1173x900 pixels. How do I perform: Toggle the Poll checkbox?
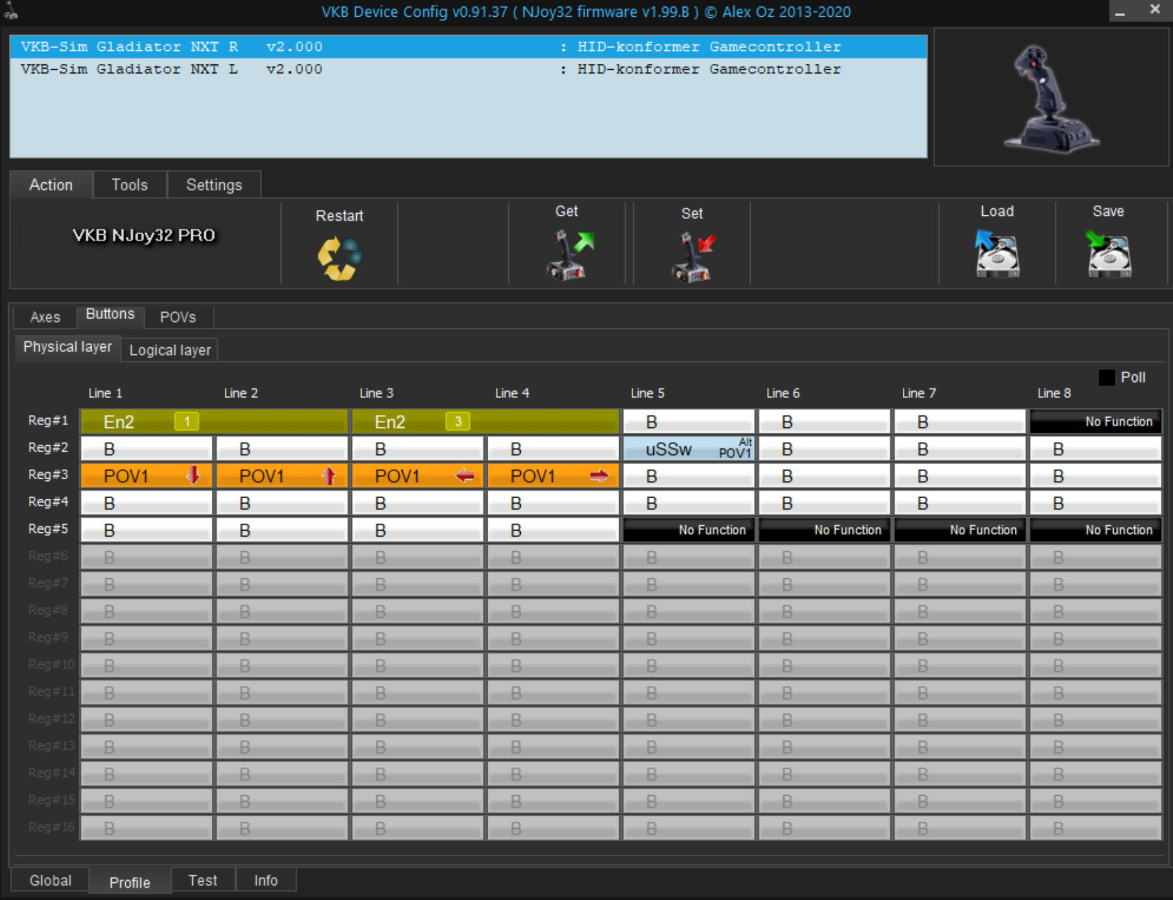pos(1106,378)
